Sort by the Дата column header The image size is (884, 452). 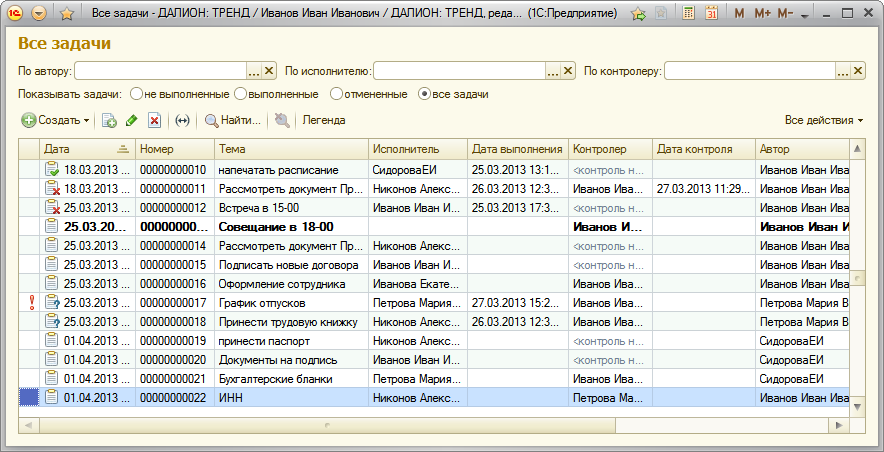pos(87,149)
